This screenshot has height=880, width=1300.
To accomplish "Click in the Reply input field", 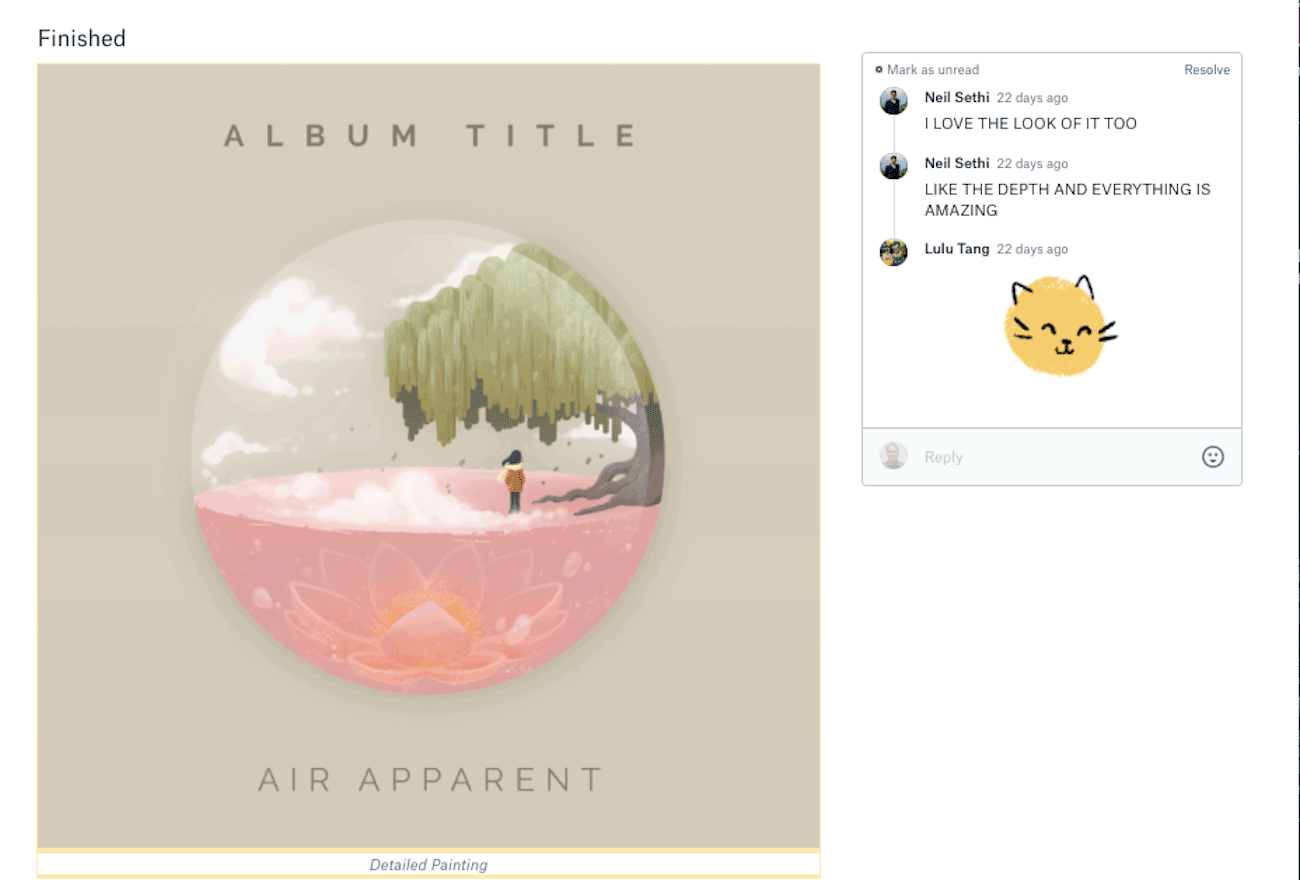I will click(x=1055, y=457).
